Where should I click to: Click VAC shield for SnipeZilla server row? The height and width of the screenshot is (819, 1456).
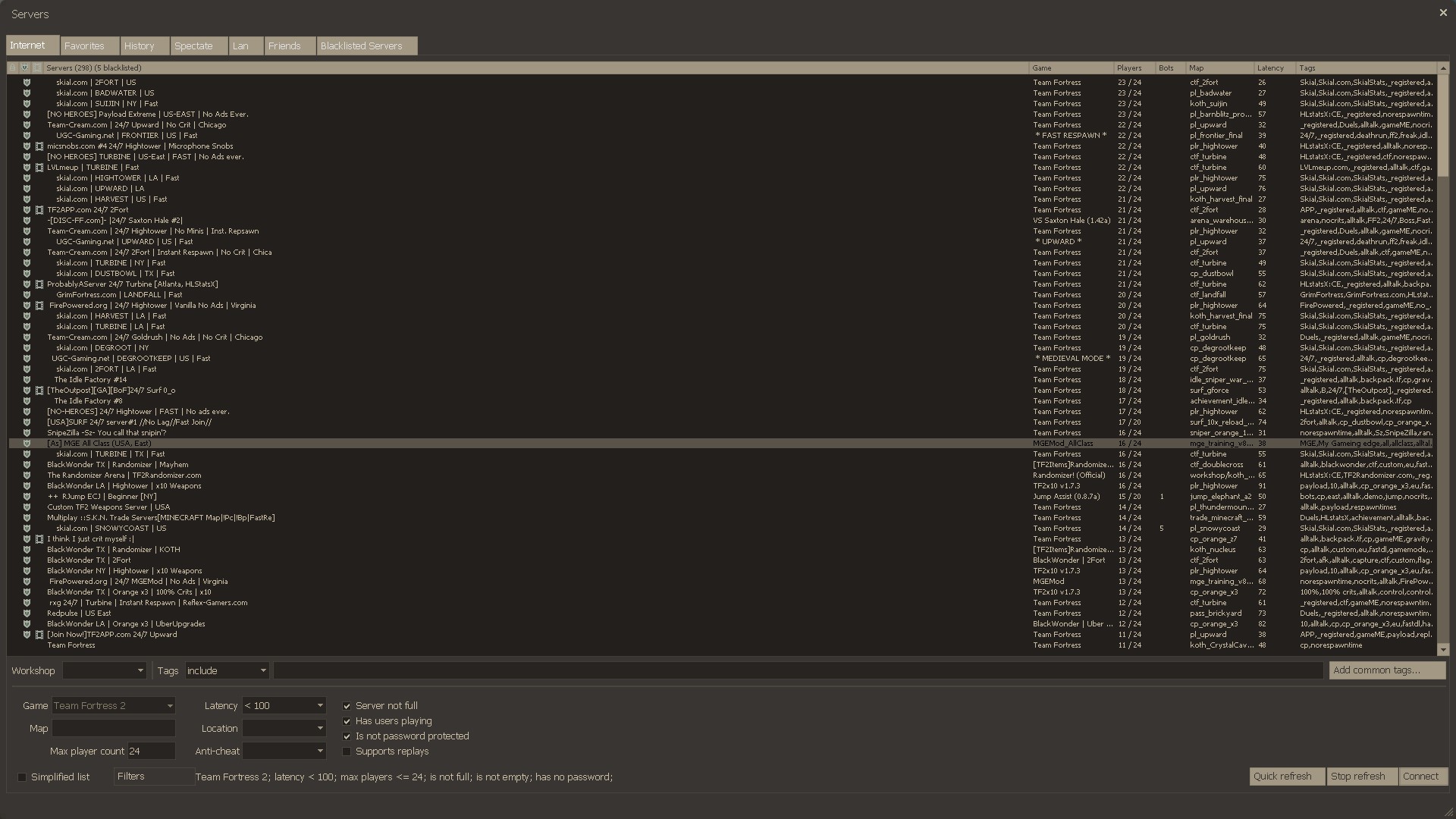pos(27,433)
